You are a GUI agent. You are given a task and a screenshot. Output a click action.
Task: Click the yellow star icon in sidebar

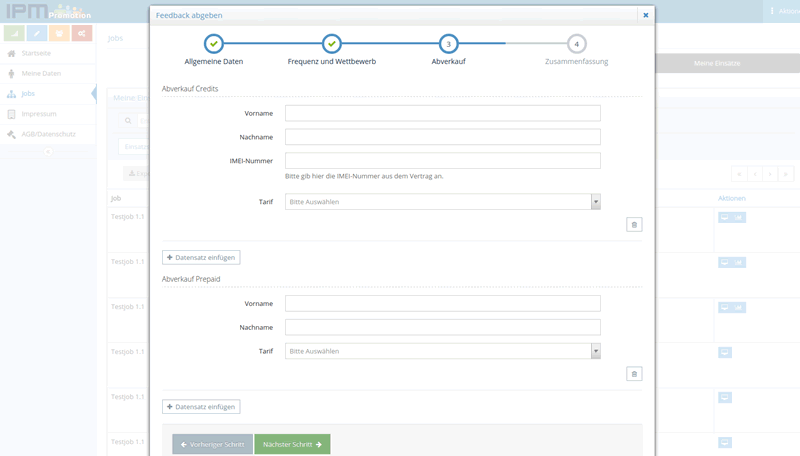click(59, 33)
